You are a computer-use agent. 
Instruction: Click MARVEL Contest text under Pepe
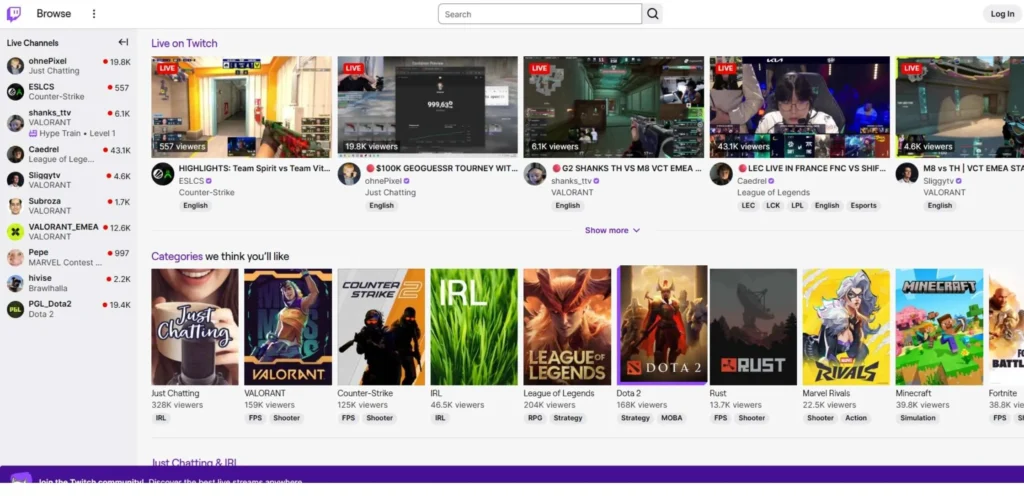point(65,263)
